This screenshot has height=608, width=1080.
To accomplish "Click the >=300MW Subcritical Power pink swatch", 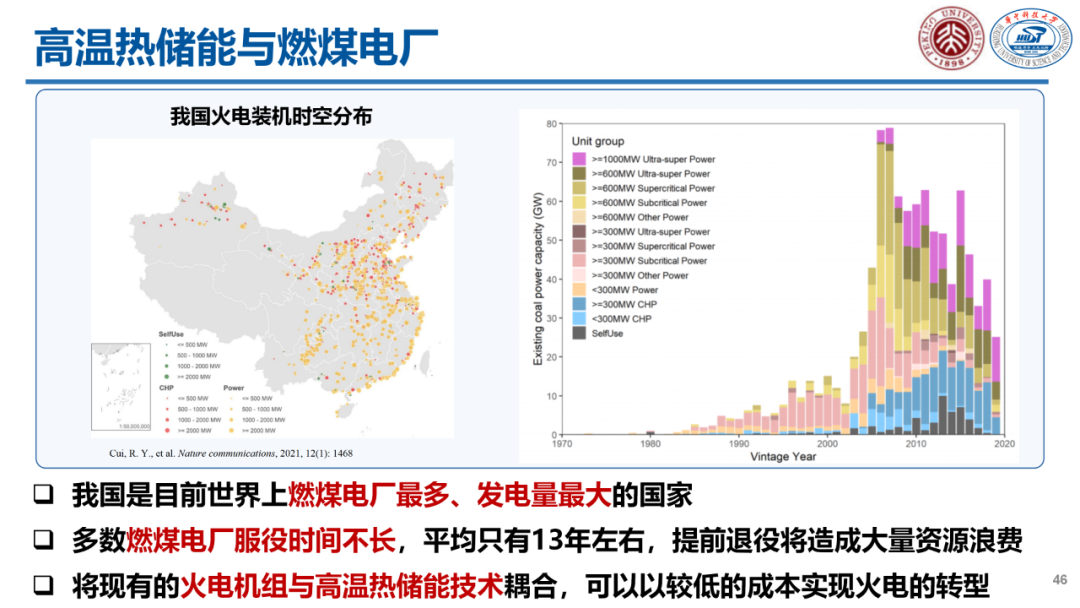I will [x=580, y=261].
